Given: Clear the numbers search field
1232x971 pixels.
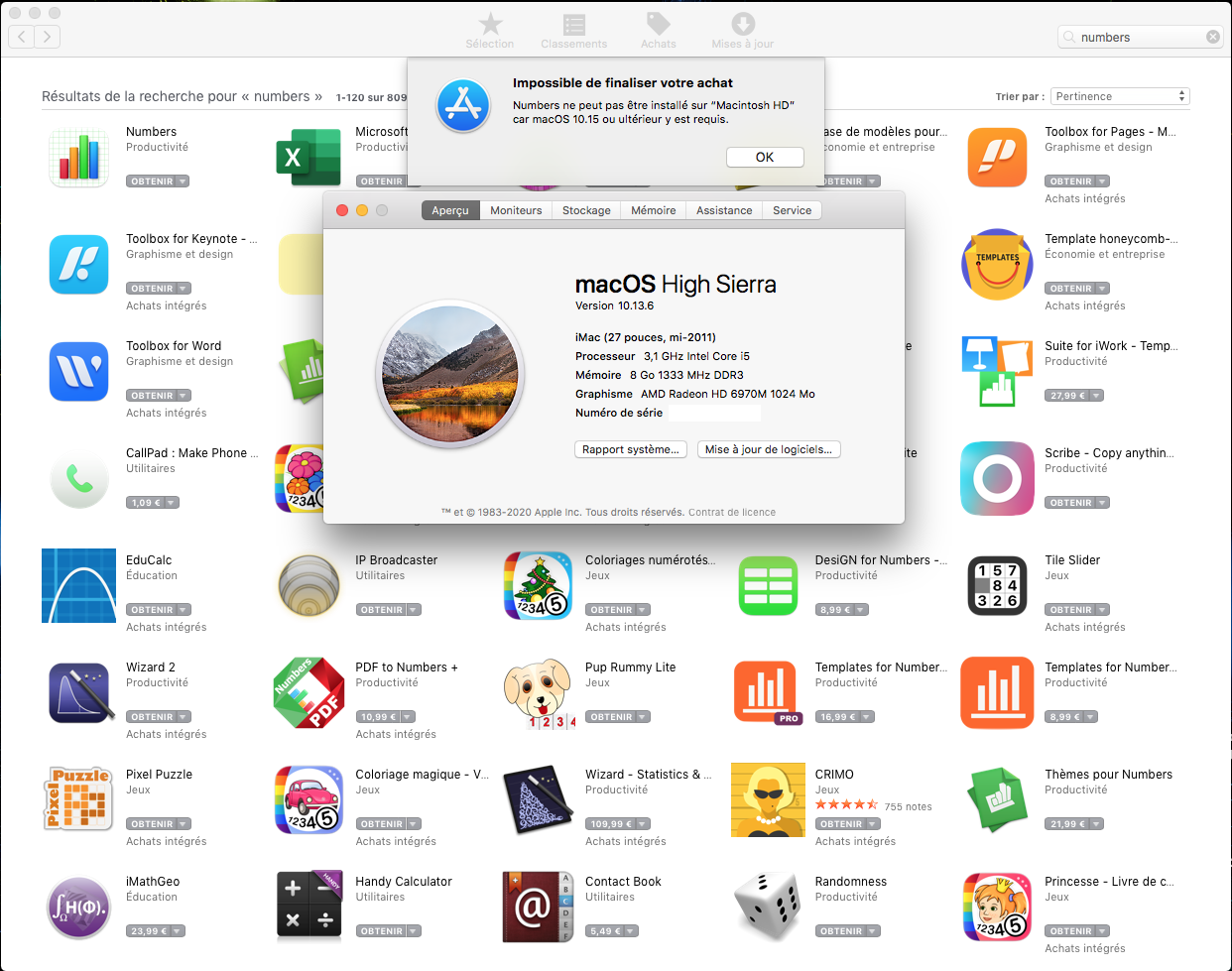Looking at the screenshot, I should click(1212, 37).
